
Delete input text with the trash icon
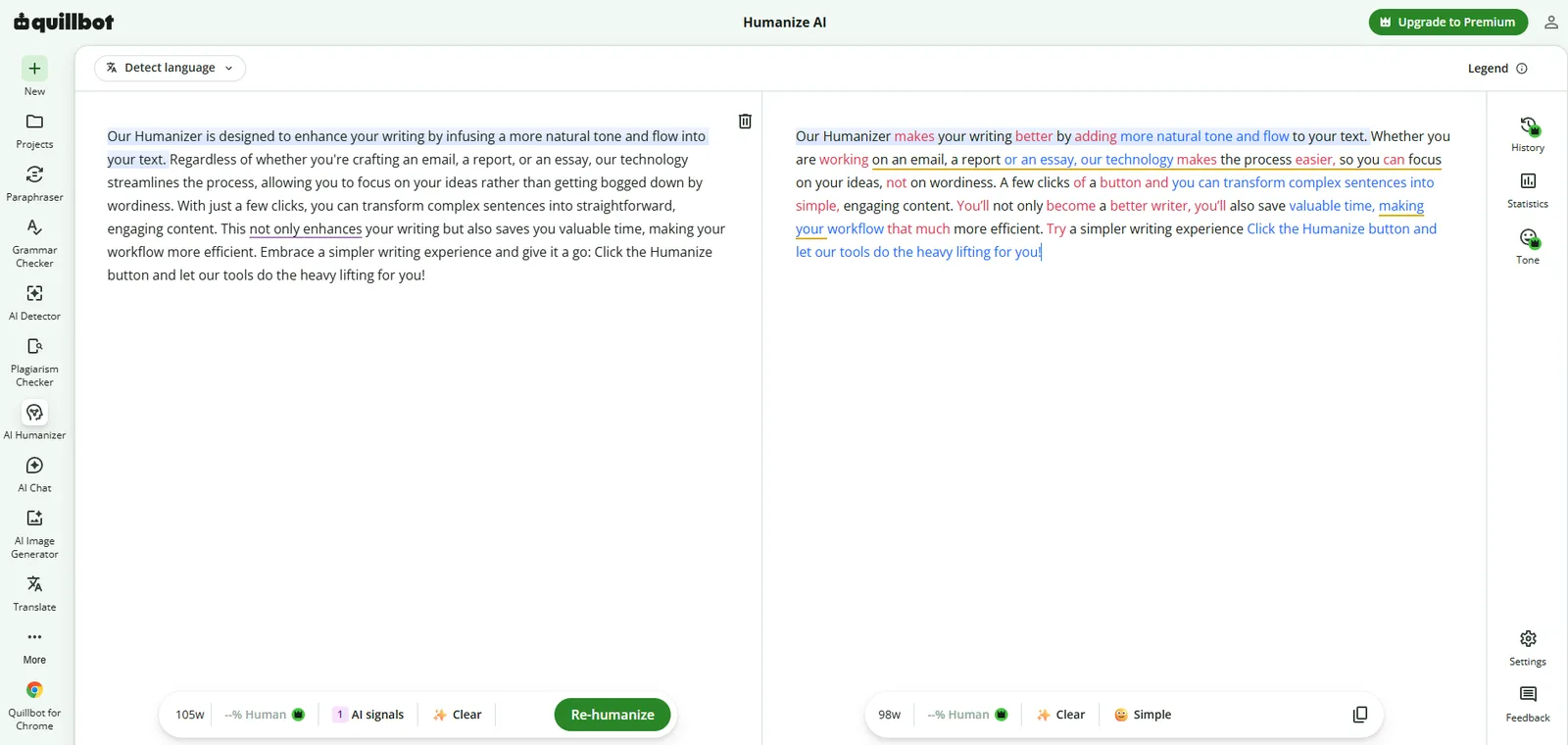(745, 121)
